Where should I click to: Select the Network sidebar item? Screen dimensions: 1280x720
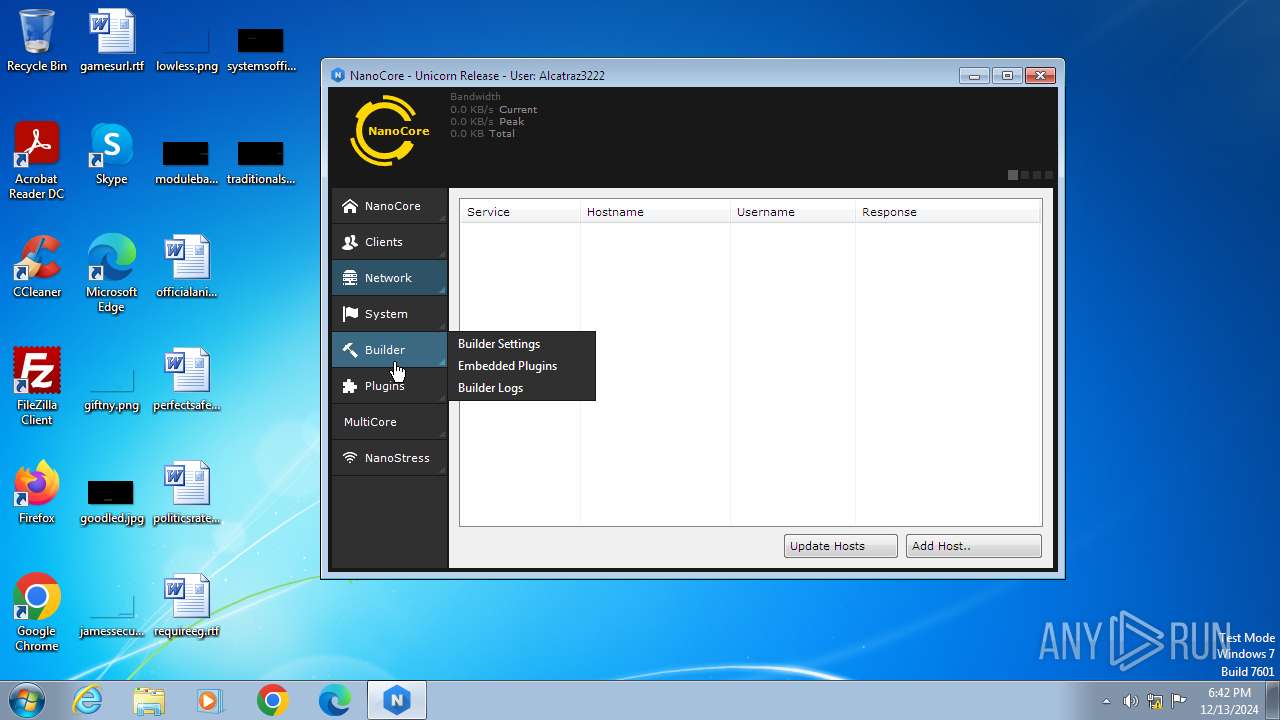pyautogui.click(x=389, y=278)
